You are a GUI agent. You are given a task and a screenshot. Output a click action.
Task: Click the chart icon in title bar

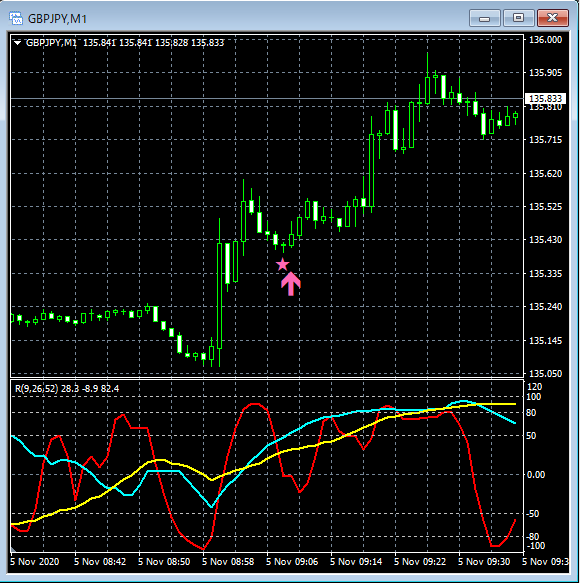(16, 18)
